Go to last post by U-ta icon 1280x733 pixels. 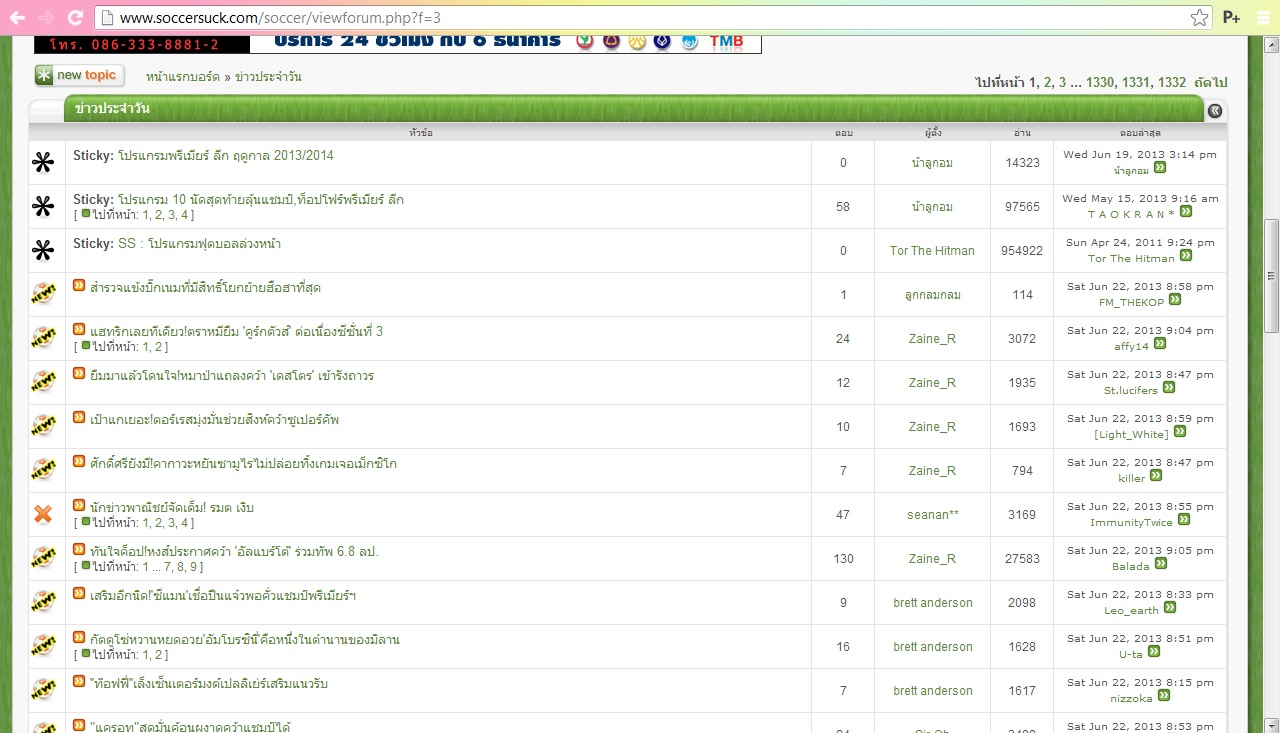click(x=1153, y=652)
